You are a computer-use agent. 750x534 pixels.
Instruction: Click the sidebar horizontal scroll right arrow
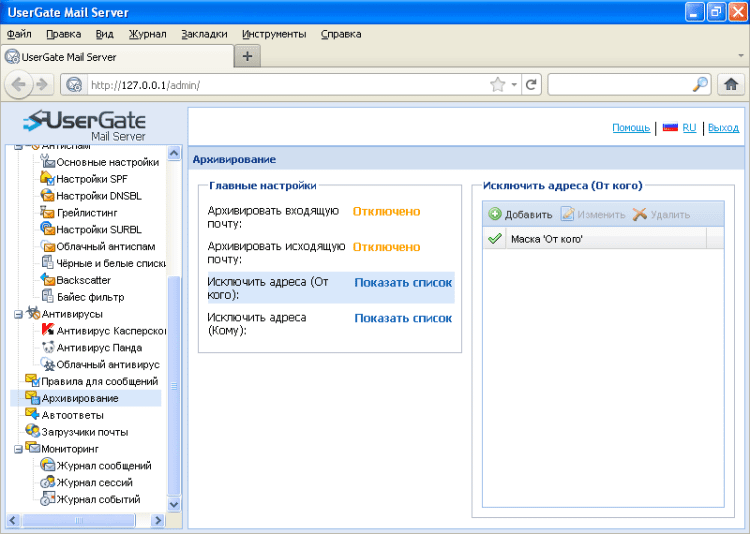pyautogui.click(x=157, y=520)
